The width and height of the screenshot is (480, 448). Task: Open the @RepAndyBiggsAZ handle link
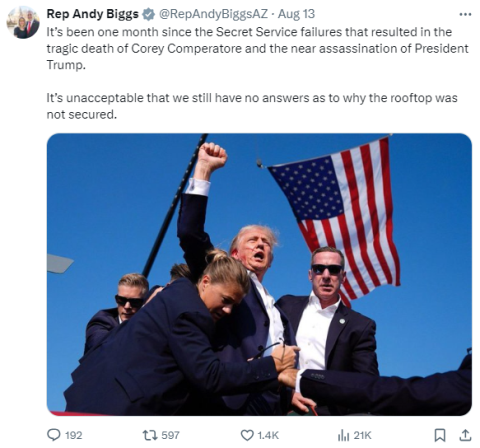pyautogui.click(x=213, y=14)
